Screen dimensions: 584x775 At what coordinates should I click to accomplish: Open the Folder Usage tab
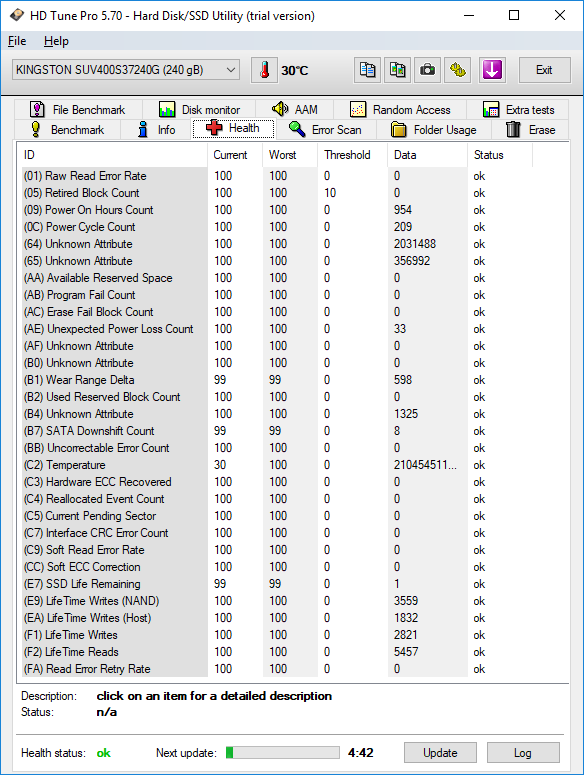(434, 129)
